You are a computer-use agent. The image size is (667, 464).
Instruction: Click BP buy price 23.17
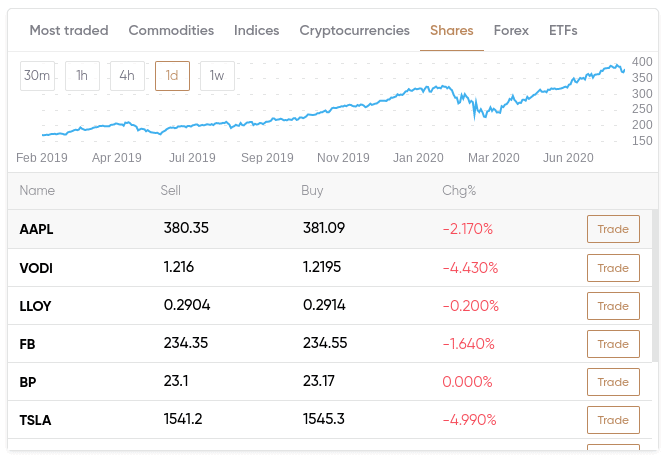tap(319, 381)
